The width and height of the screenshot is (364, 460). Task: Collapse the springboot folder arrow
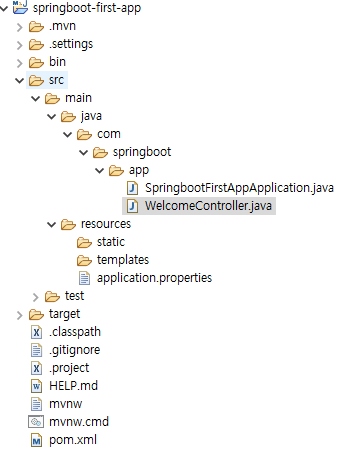(84, 152)
